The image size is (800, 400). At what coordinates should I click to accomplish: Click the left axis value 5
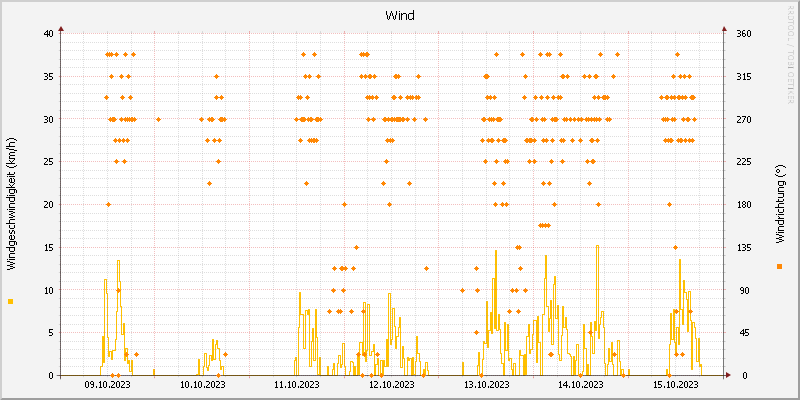pos(51,333)
